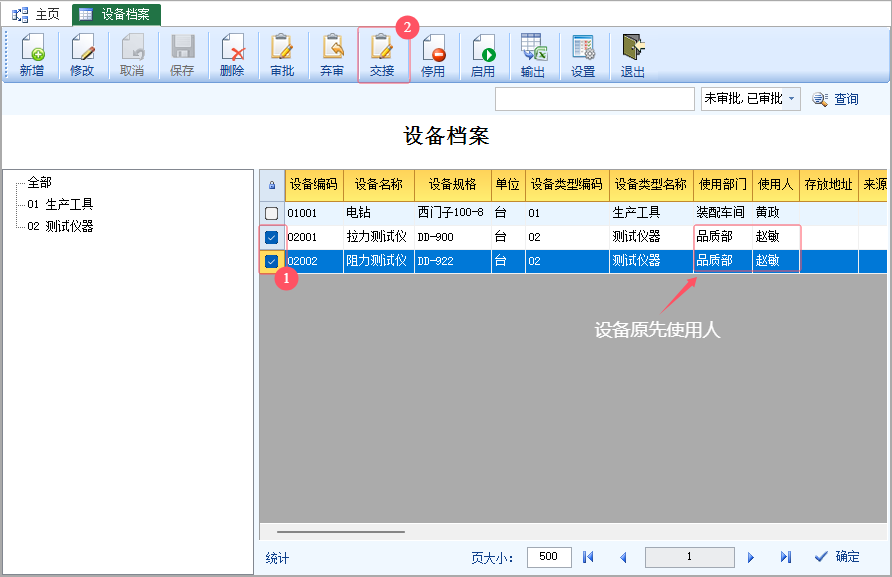The height and width of the screenshot is (577, 892).
Task: Go to next page arrow
Action: [750, 557]
